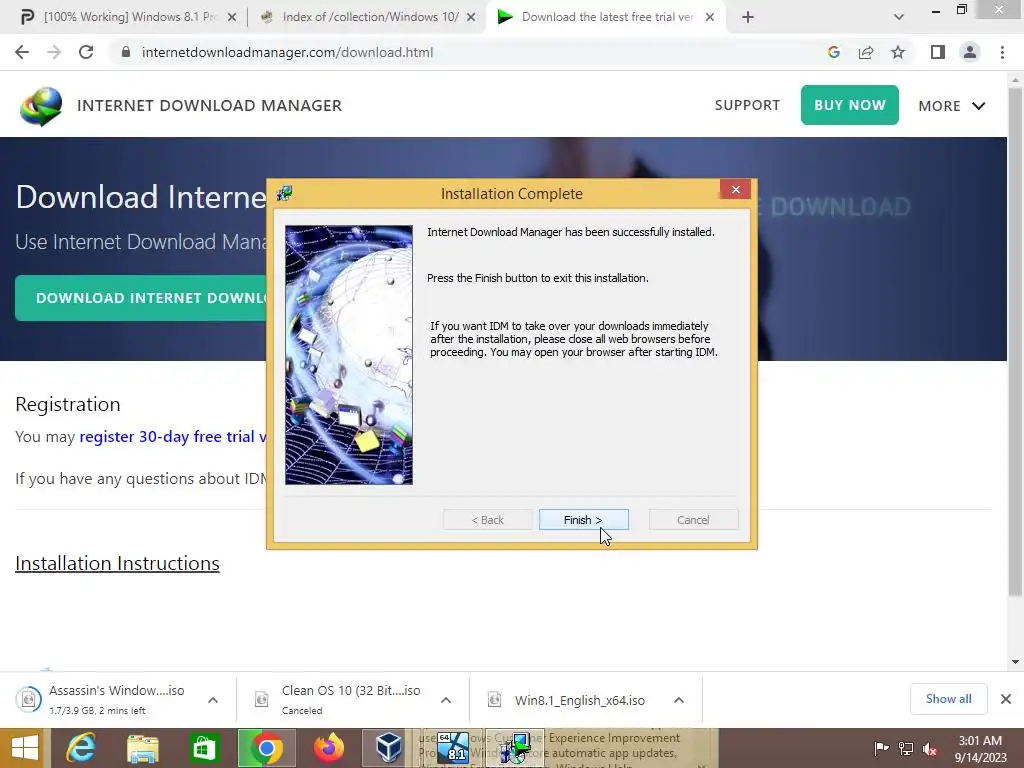Click the Assassin's download progress icon

(29, 699)
